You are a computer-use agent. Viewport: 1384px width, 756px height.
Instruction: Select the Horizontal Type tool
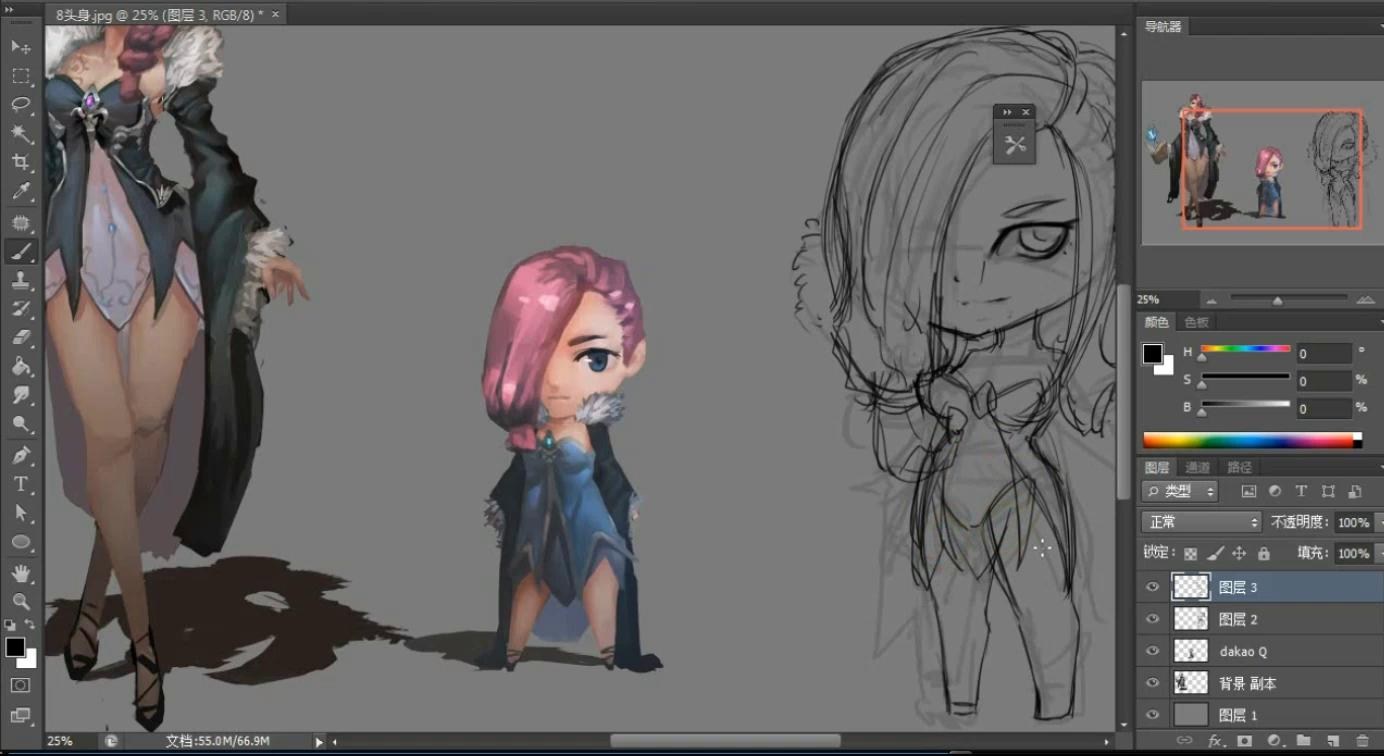[x=20, y=485]
